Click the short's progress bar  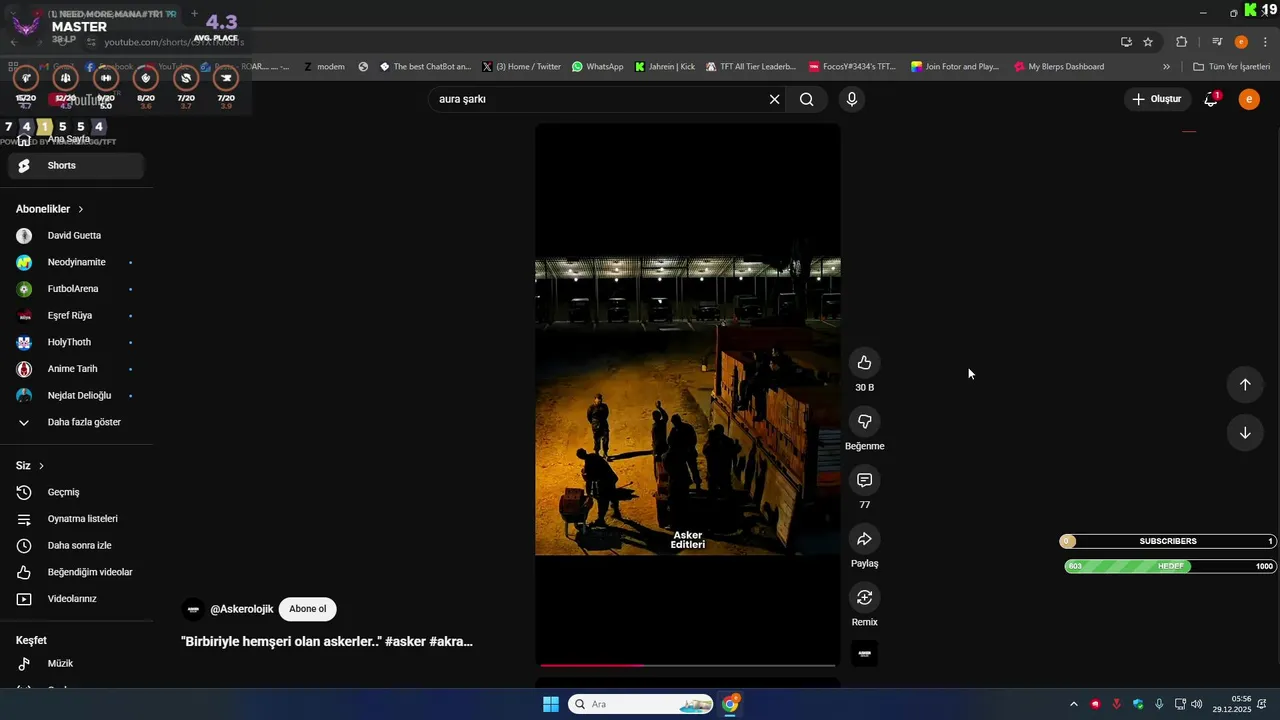[688, 665]
